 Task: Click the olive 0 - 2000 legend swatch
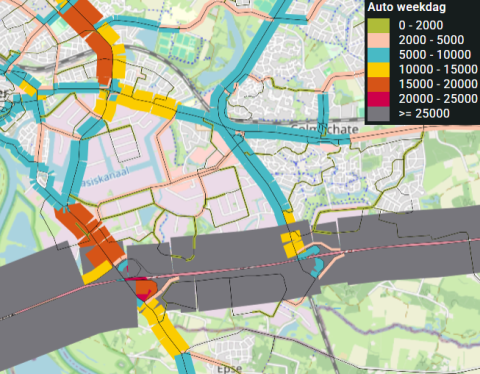[378, 26]
